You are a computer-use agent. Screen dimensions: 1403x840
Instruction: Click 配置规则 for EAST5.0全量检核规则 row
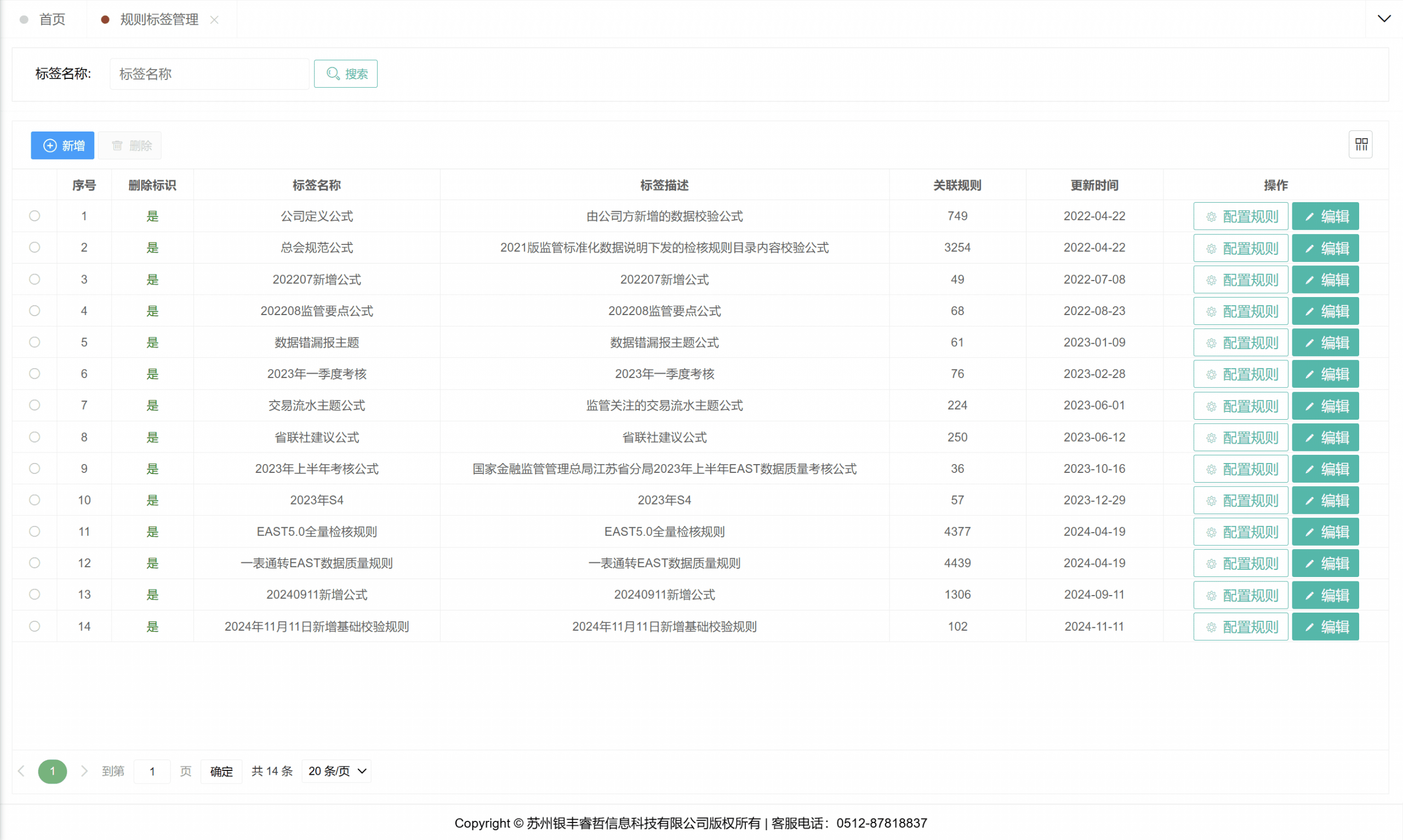(1240, 532)
